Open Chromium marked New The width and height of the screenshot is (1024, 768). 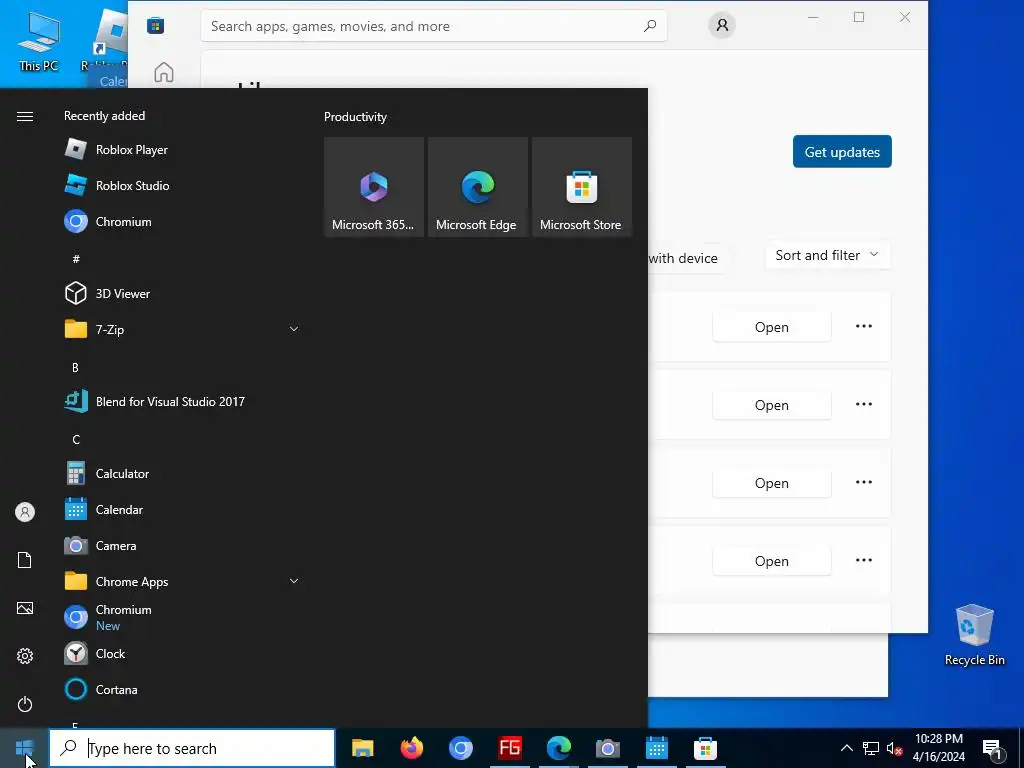coord(183,617)
